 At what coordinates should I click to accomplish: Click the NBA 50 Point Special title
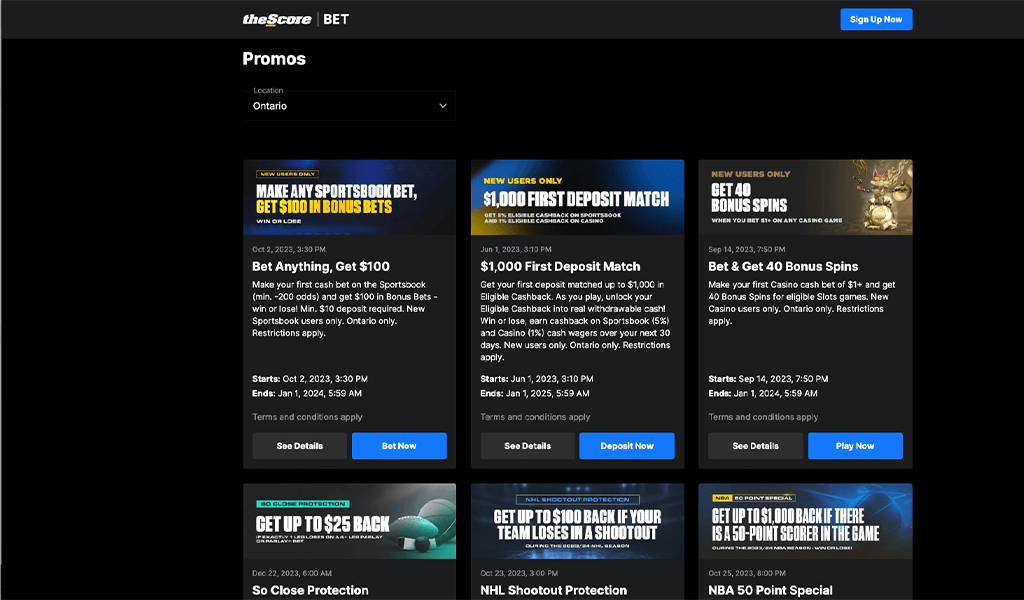(771, 590)
